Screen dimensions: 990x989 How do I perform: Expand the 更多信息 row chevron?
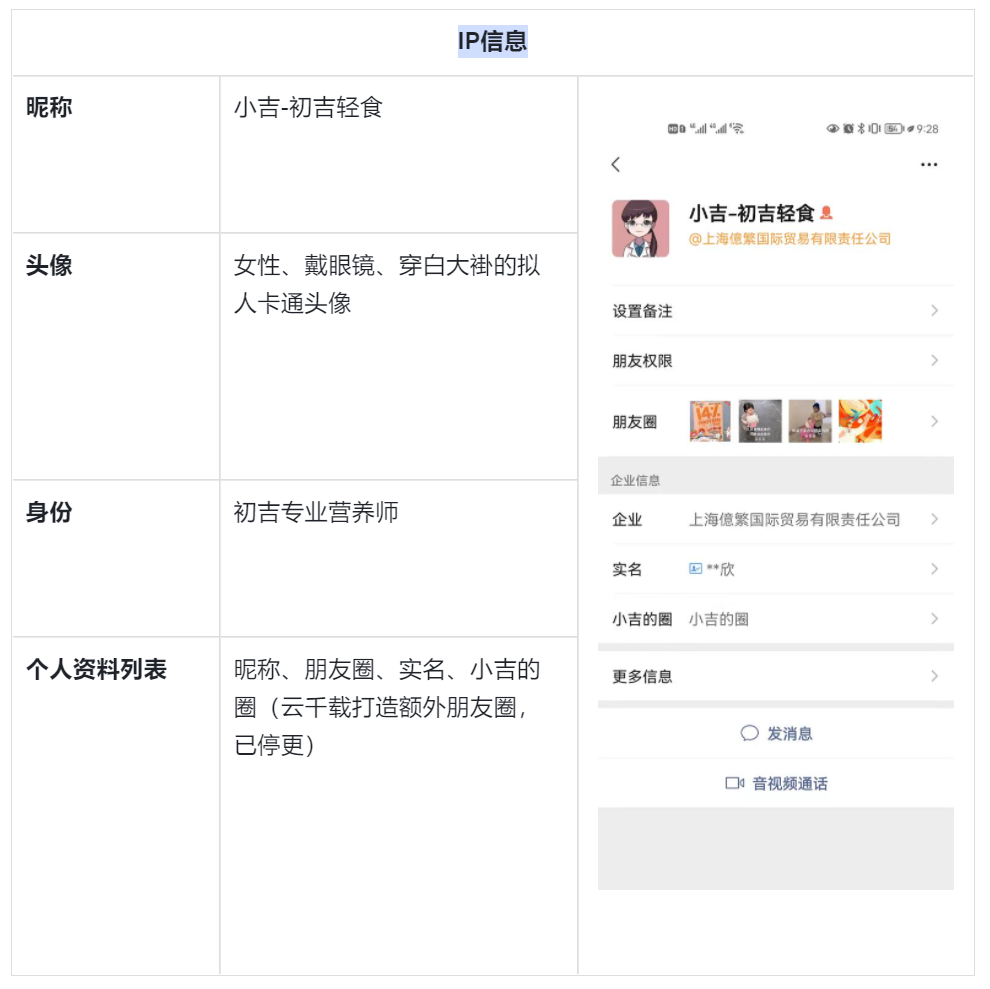coord(934,676)
